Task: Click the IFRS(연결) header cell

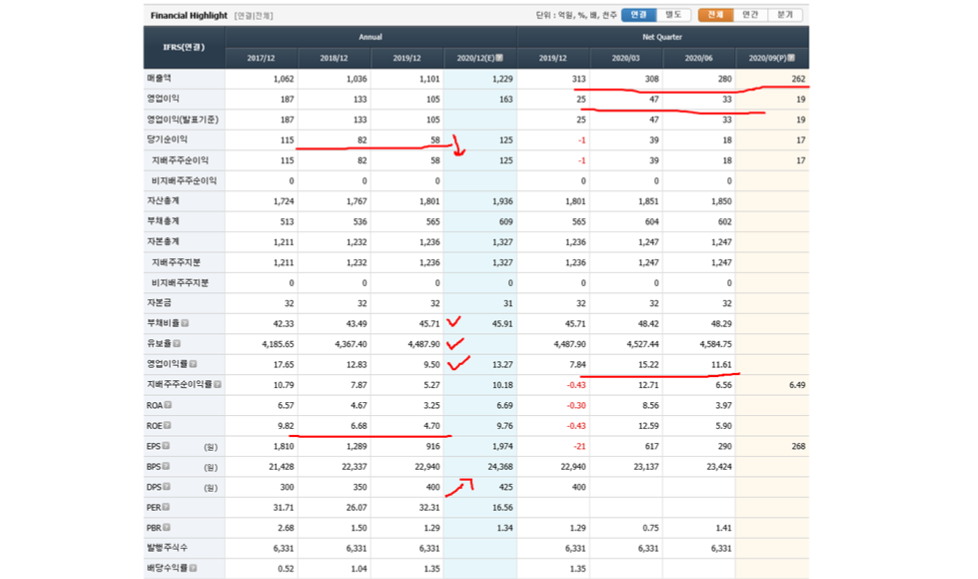Action: click(x=184, y=47)
